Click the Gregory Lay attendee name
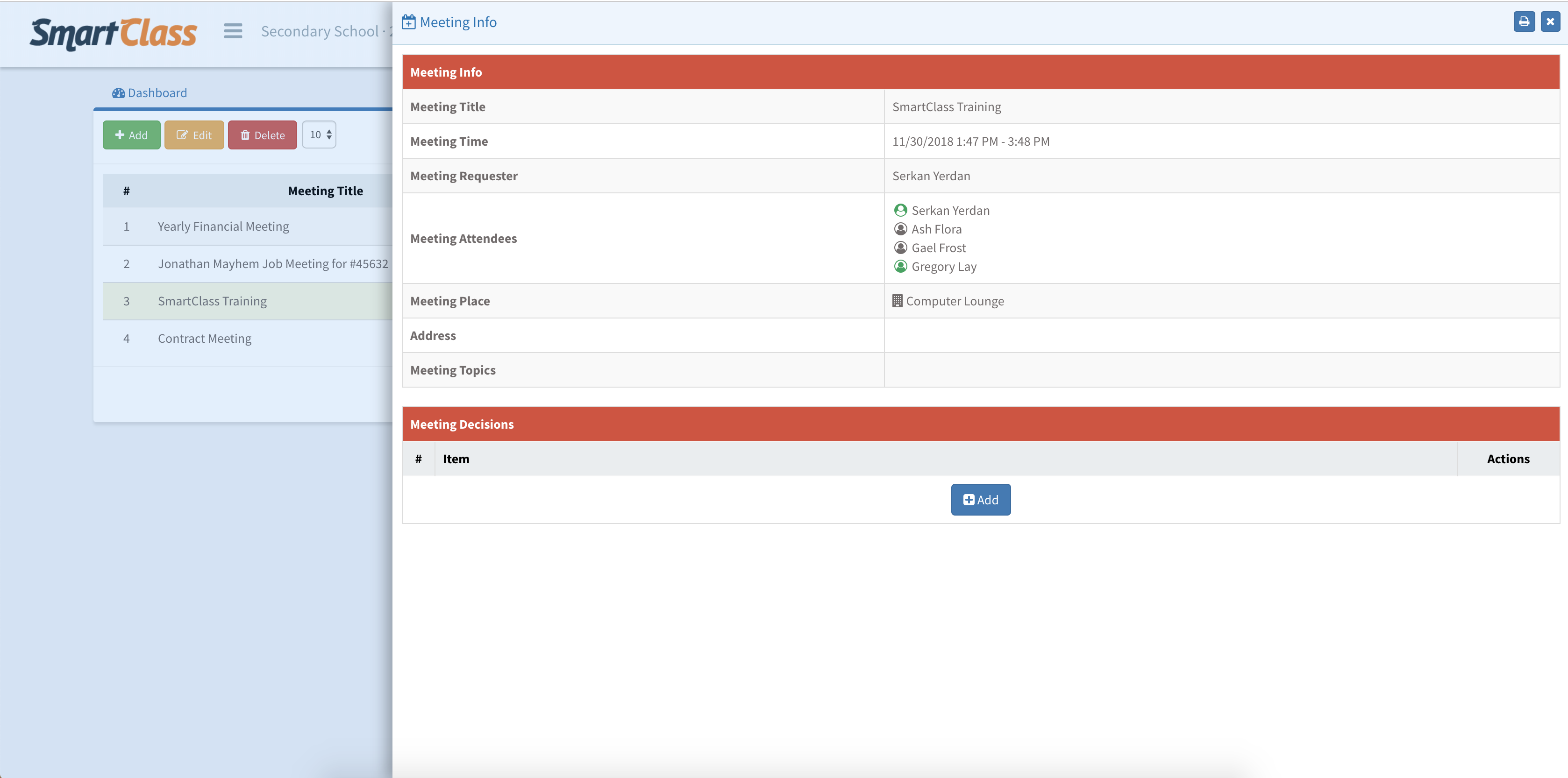The height and width of the screenshot is (778, 1568). [x=943, y=267]
